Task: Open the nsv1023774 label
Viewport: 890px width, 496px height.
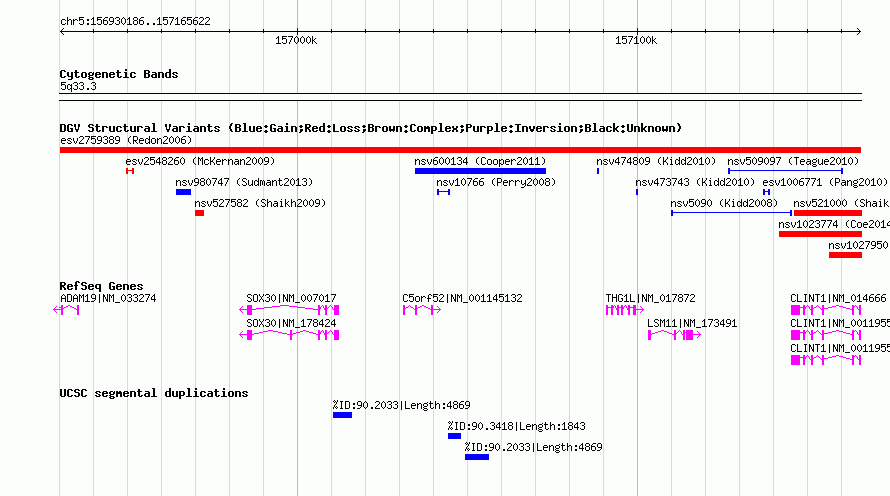Action: point(834,224)
